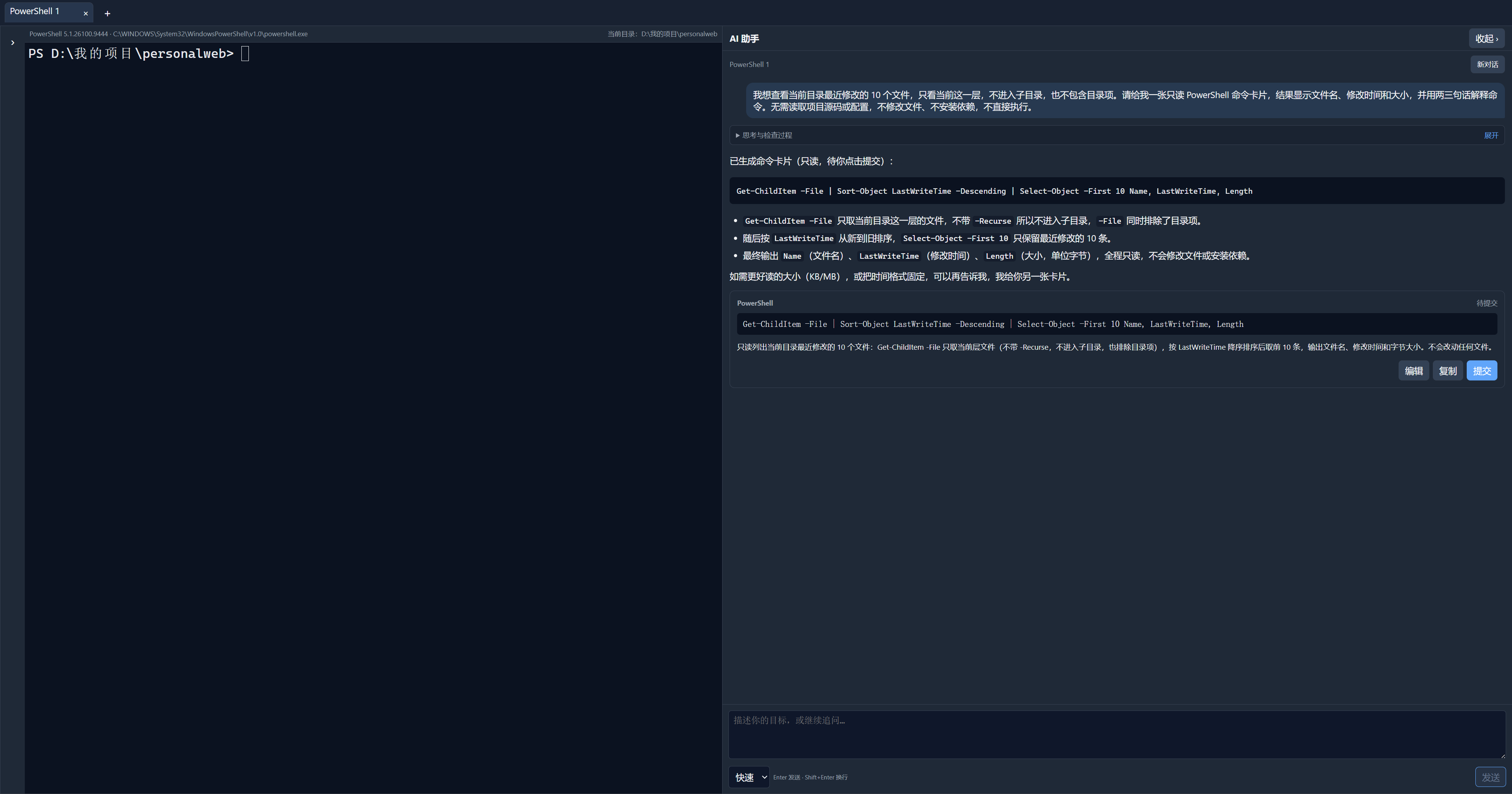The width and height of the screenshot is (1512, 794).
Task: Select the PowerShell 1 tab
Action: [35, 12]
